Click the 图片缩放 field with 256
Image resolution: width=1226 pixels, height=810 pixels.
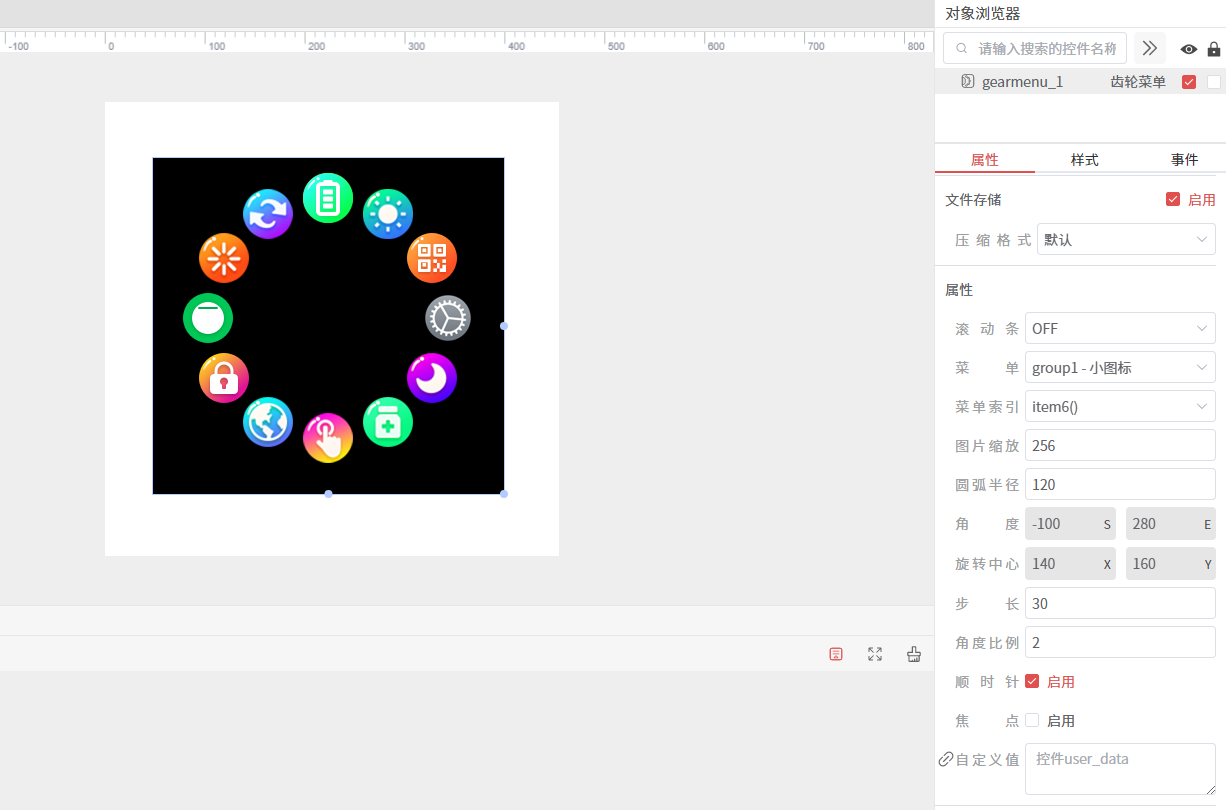coord(1120,445)
